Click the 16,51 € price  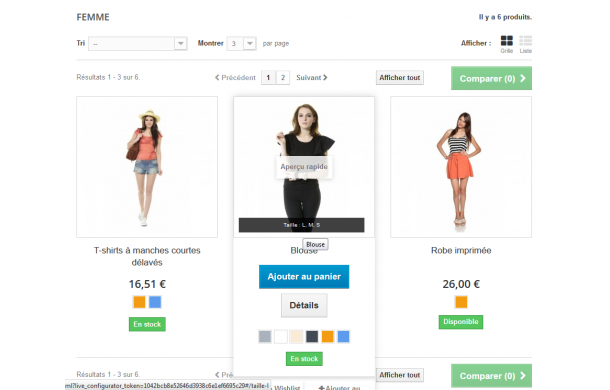click(x=147, y=284)
